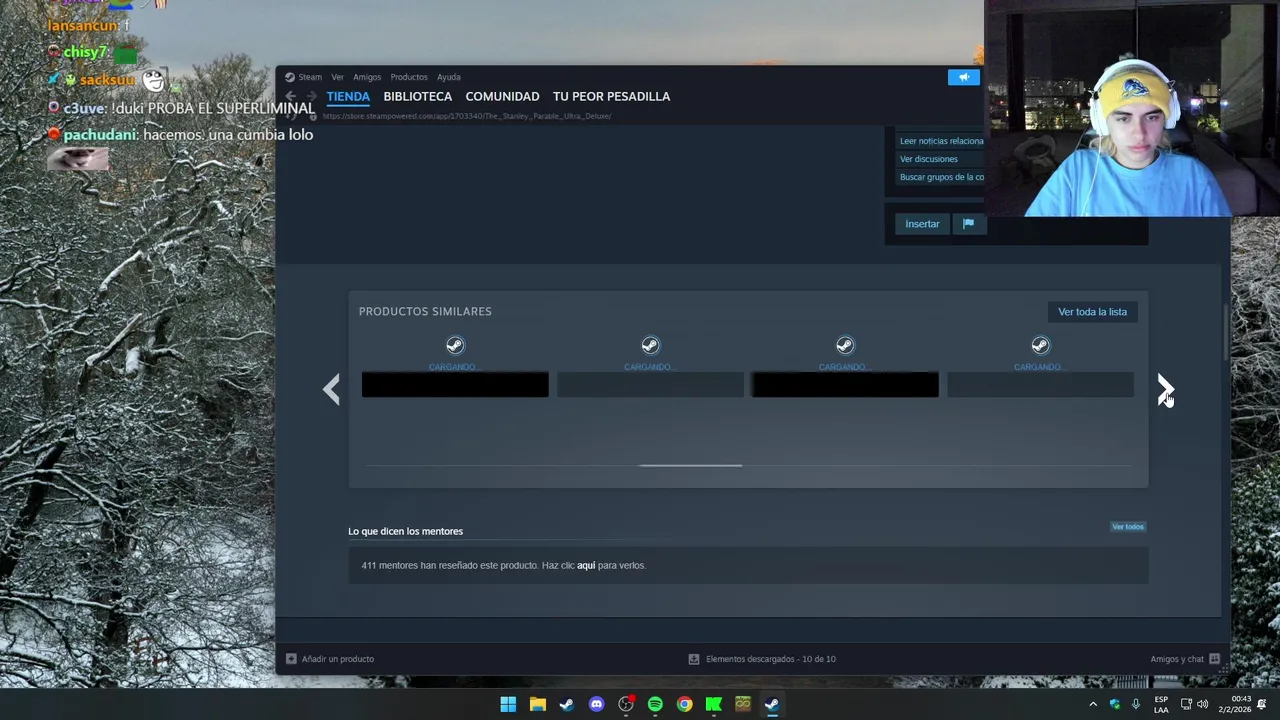
Task: Click the store URL address bar
Action: (x=467, y=116)
